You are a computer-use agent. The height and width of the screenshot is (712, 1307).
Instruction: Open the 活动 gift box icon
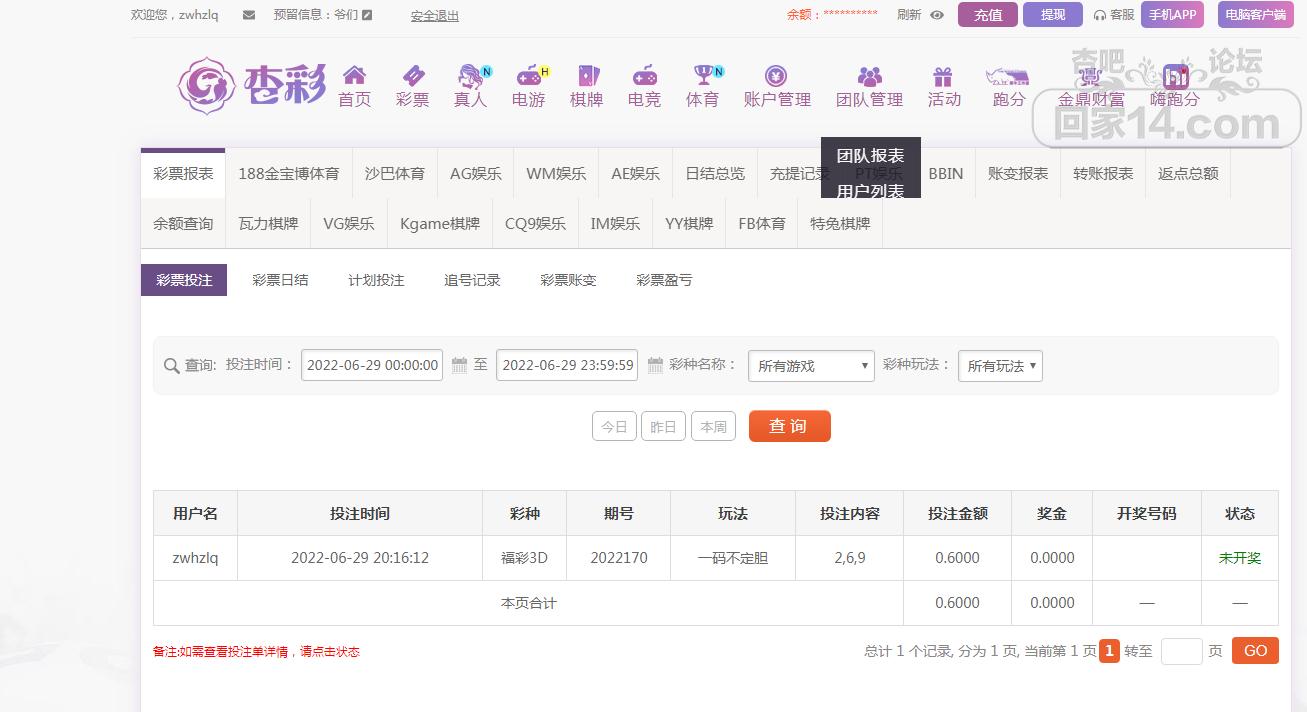tap(943, 76)
